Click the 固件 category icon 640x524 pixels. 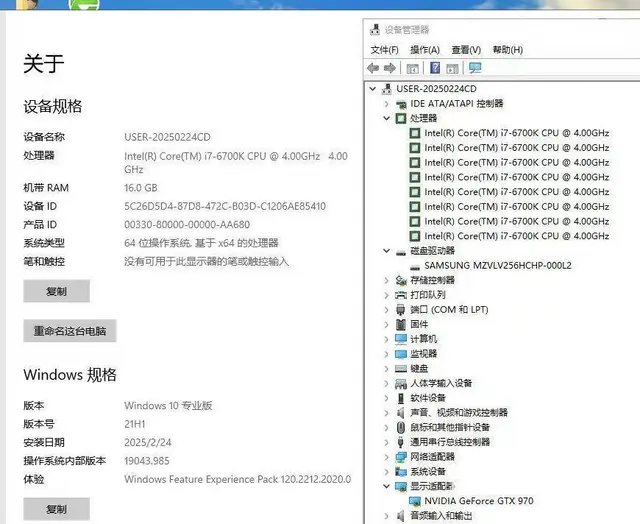pos(401,324)
